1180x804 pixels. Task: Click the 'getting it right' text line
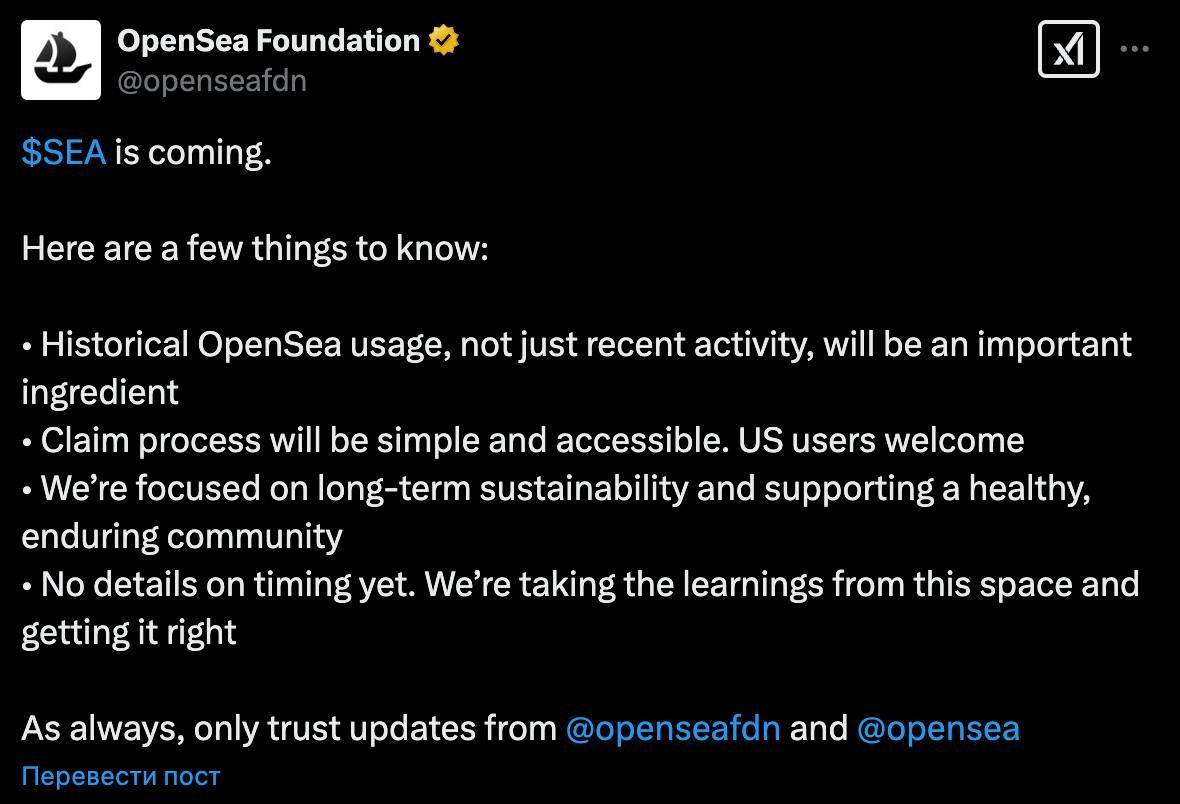click(x=129, y=633)
